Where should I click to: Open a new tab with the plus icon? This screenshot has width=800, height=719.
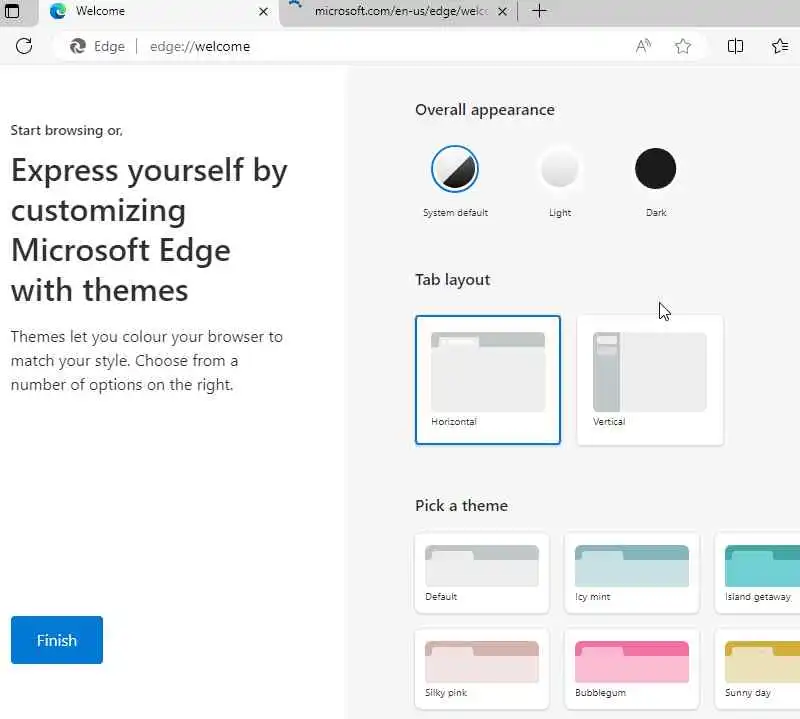point(539,11)
